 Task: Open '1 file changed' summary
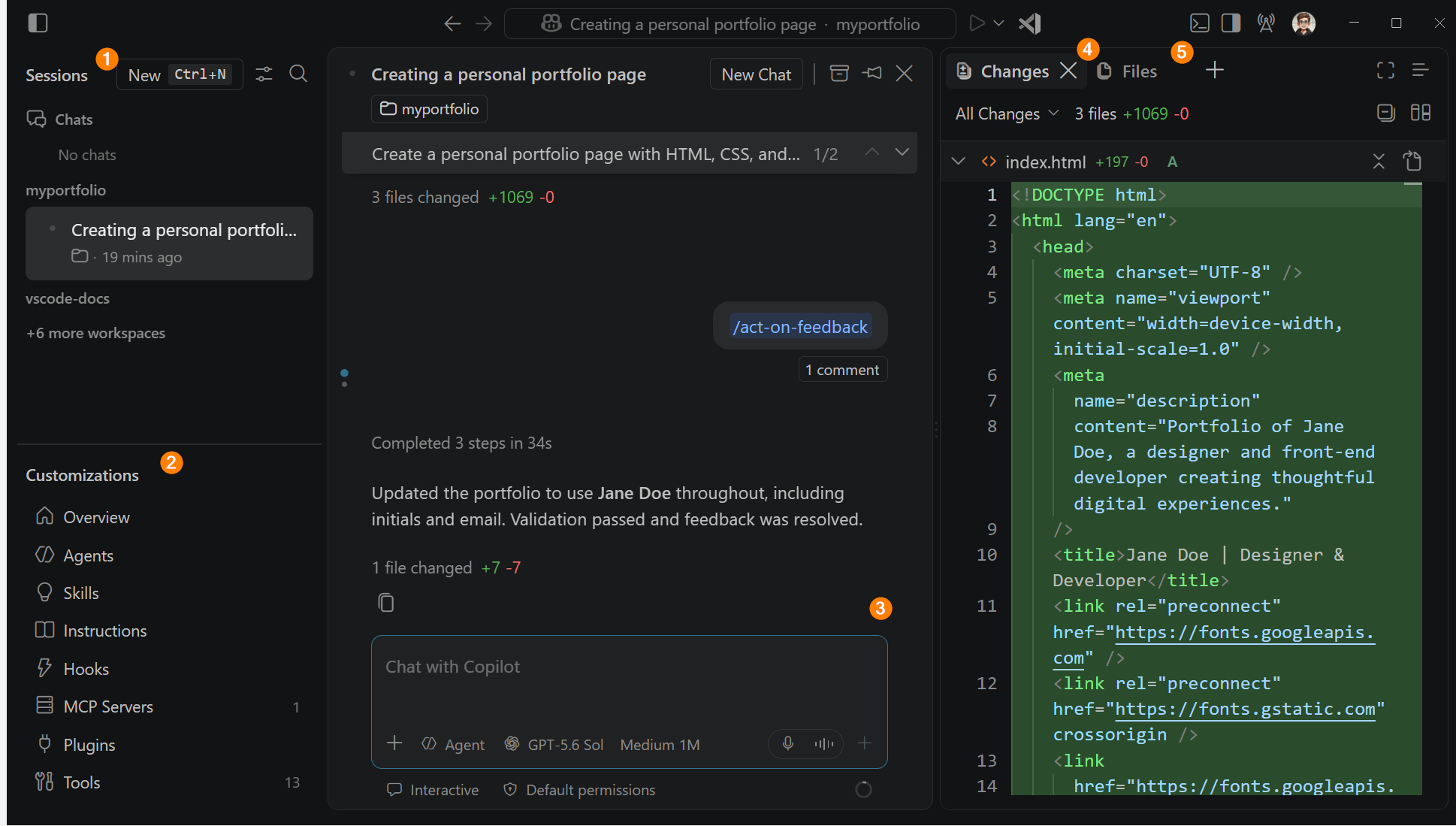click(446, 567)
